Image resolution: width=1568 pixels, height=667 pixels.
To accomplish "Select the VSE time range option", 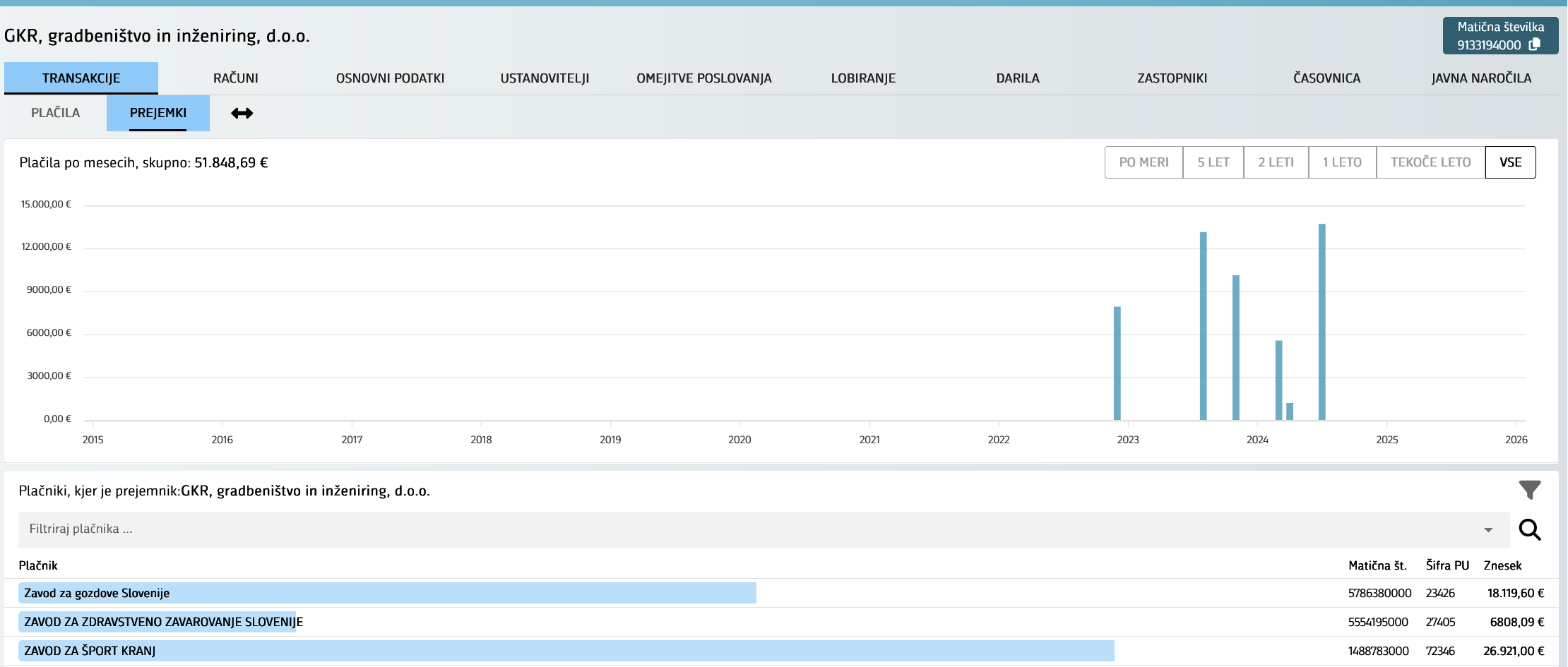I will coord(1510,162).
